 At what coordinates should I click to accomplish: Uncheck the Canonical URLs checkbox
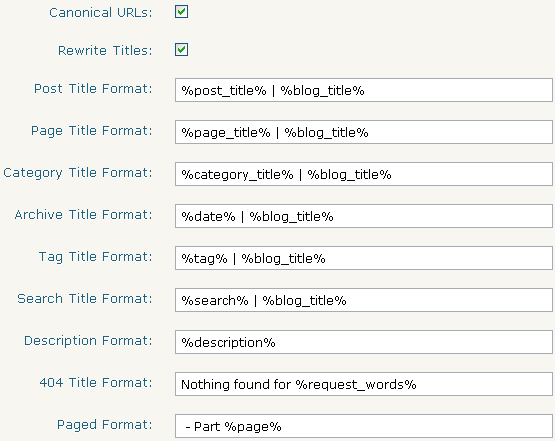181,12
